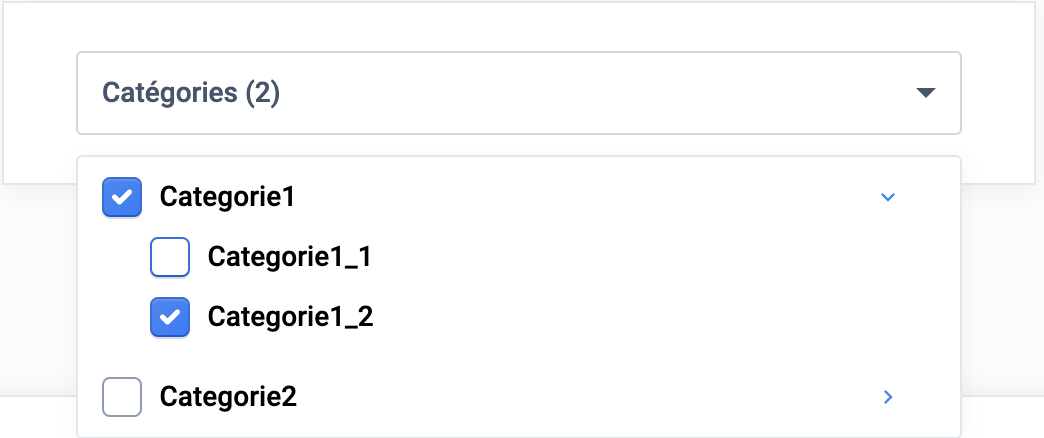This screenshot has width=1044, height=438.
Task: Click the empty square box next to Categorie1_1
Action: (x=170, y=257)
